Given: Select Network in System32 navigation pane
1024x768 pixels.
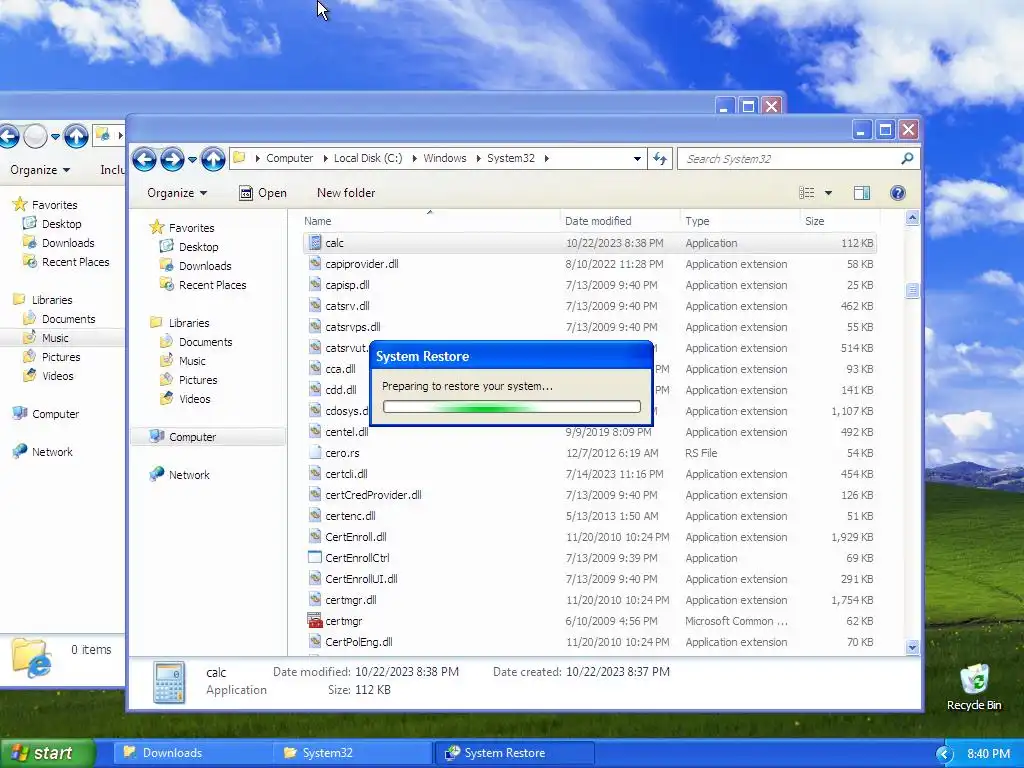Looking at the screenshot, I should point(189,475).
